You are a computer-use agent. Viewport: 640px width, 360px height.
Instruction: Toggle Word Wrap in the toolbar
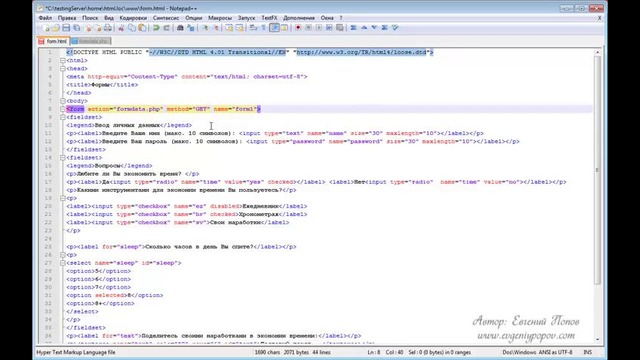pyautogui.click(x=253, y=28)
